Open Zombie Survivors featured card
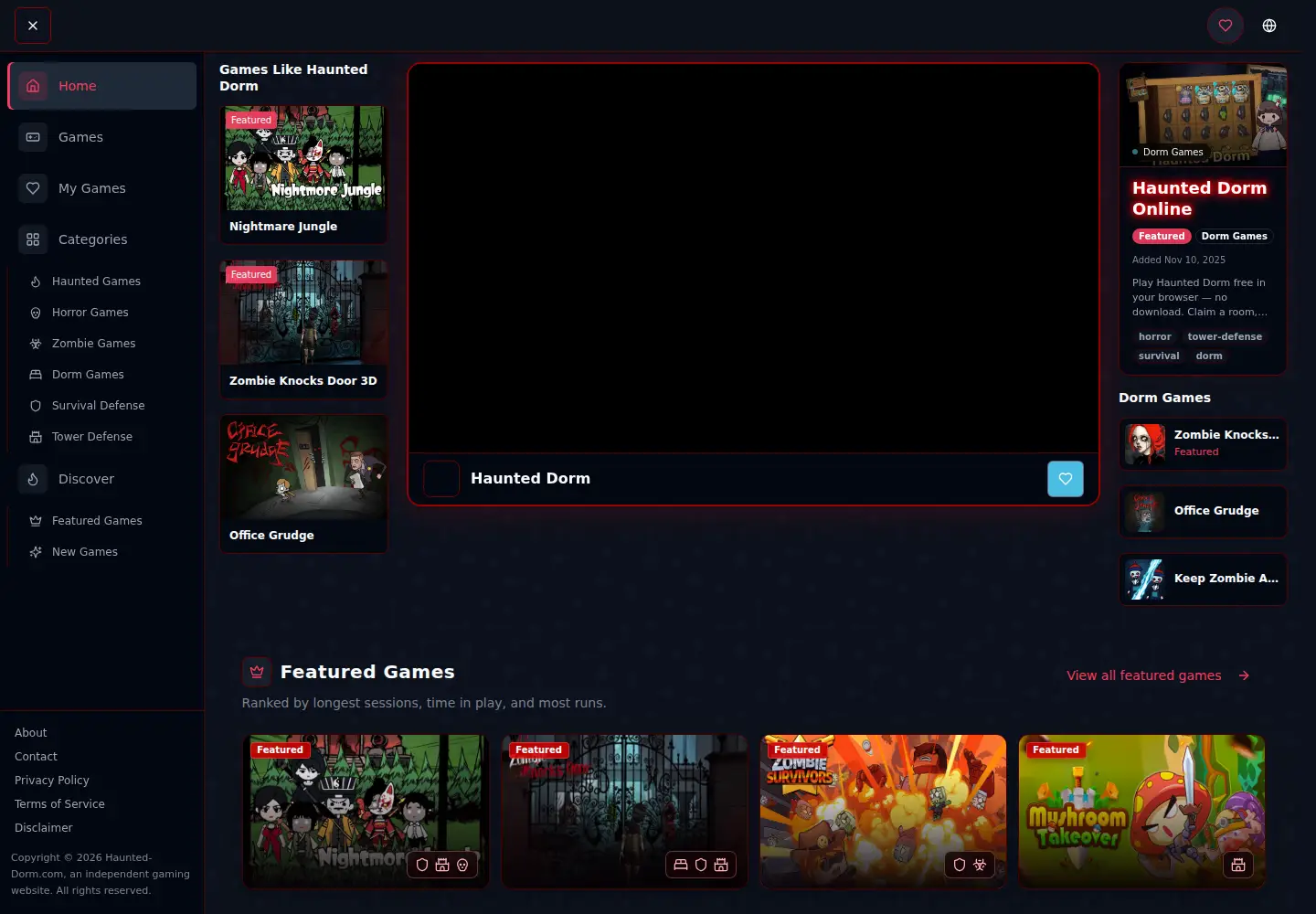 (883, 812)
